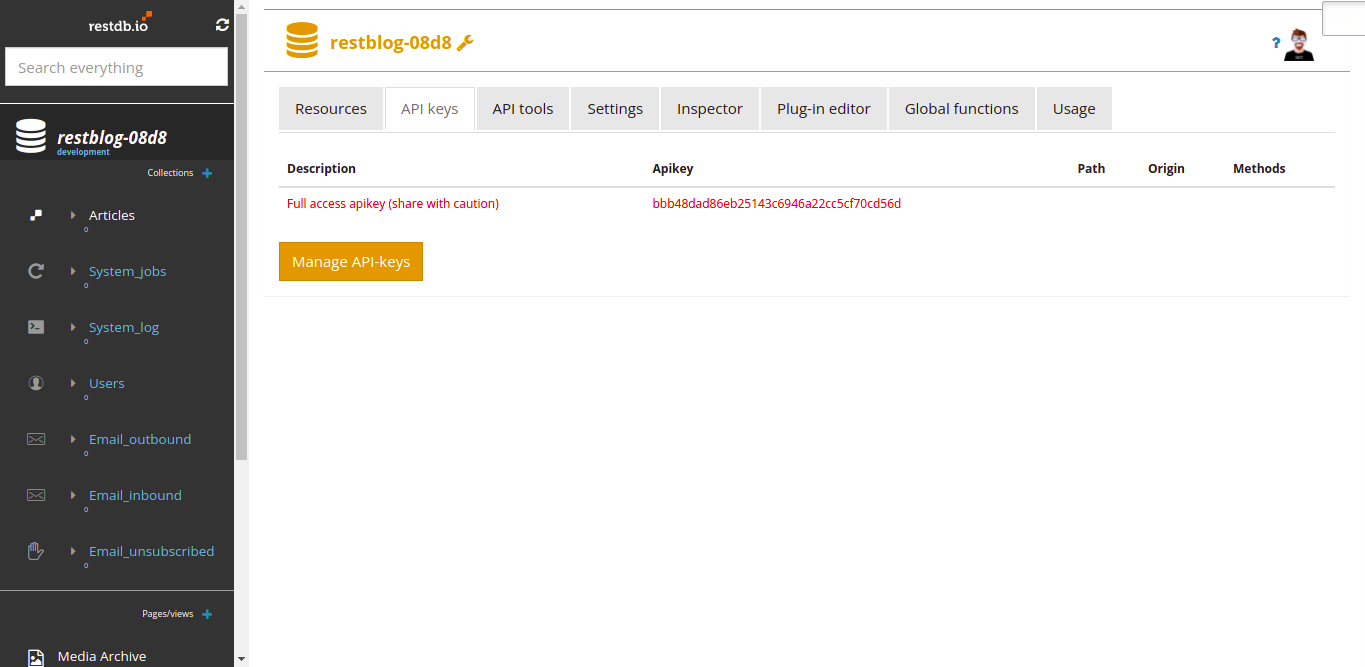Select the API key value bbb48dad86eb…
Image resolution: width=1365 pixels, height=667 pixels.
click(777, 203)
